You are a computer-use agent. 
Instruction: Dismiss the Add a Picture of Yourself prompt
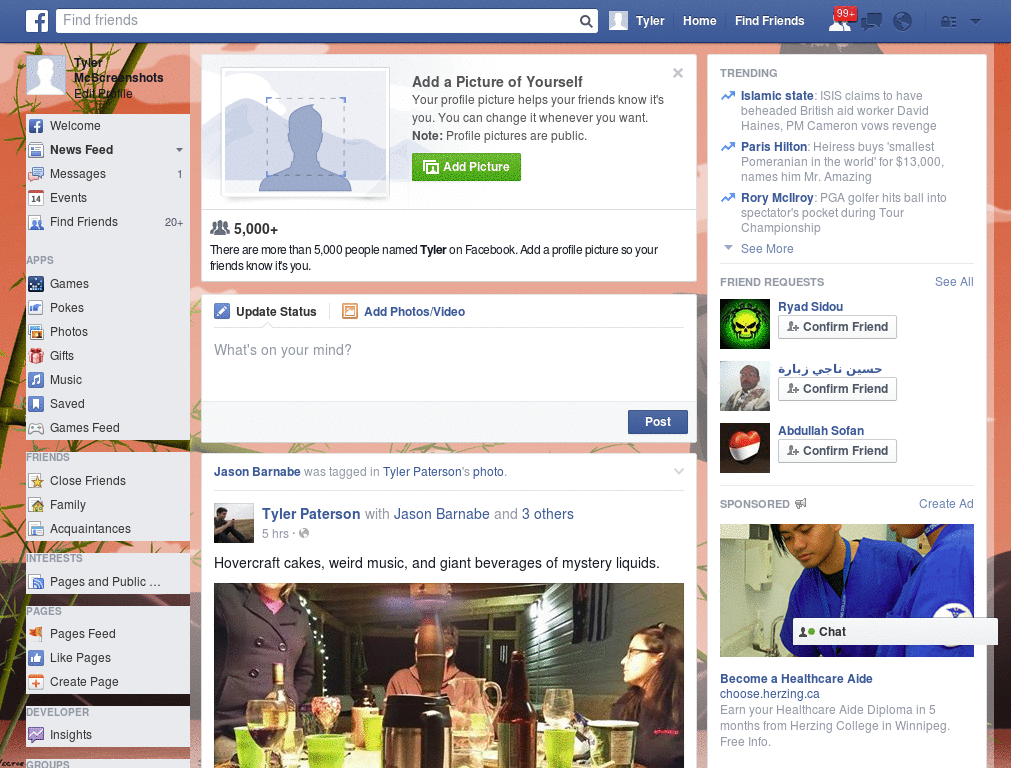pyautogui.click(x=678, y=72)
